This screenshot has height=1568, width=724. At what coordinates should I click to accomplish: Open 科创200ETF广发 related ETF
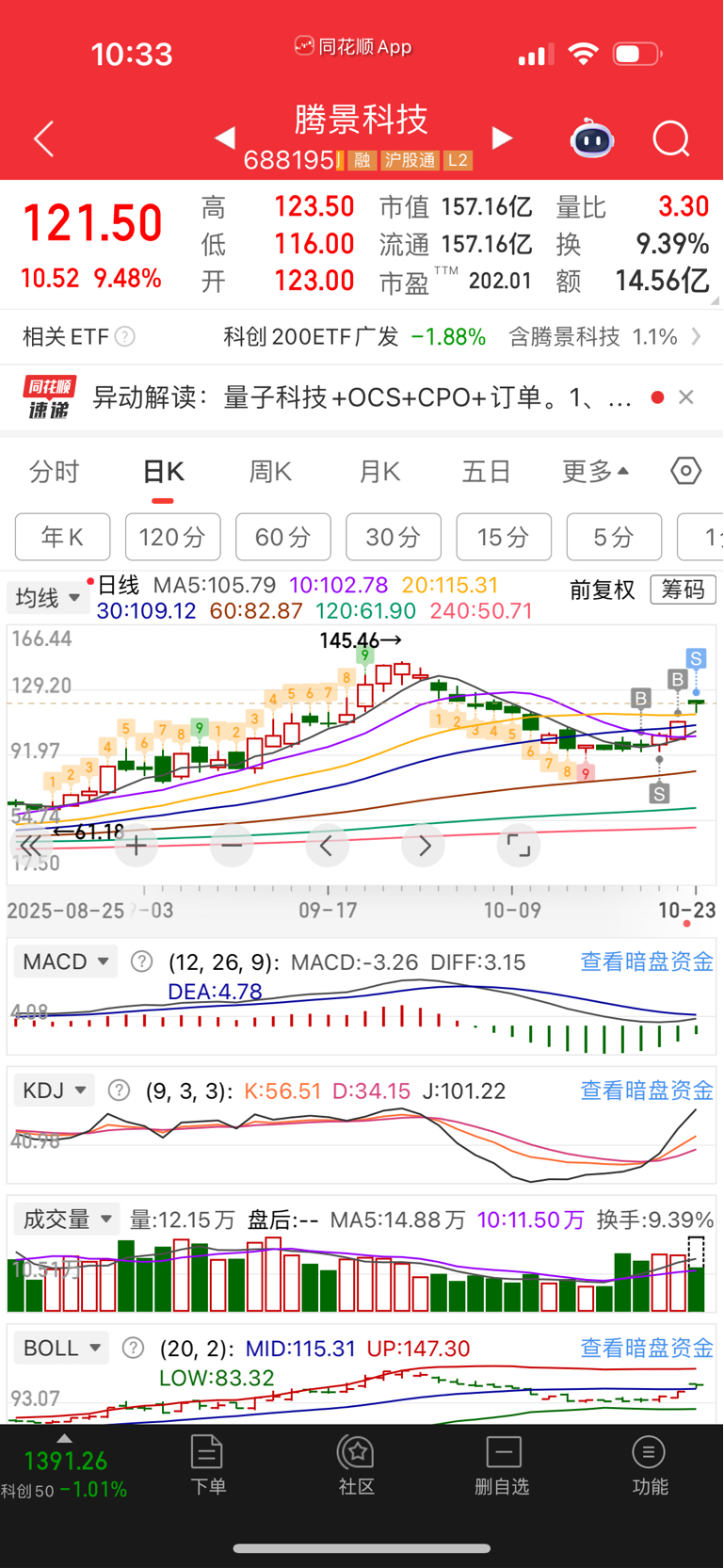click(311, 336)
